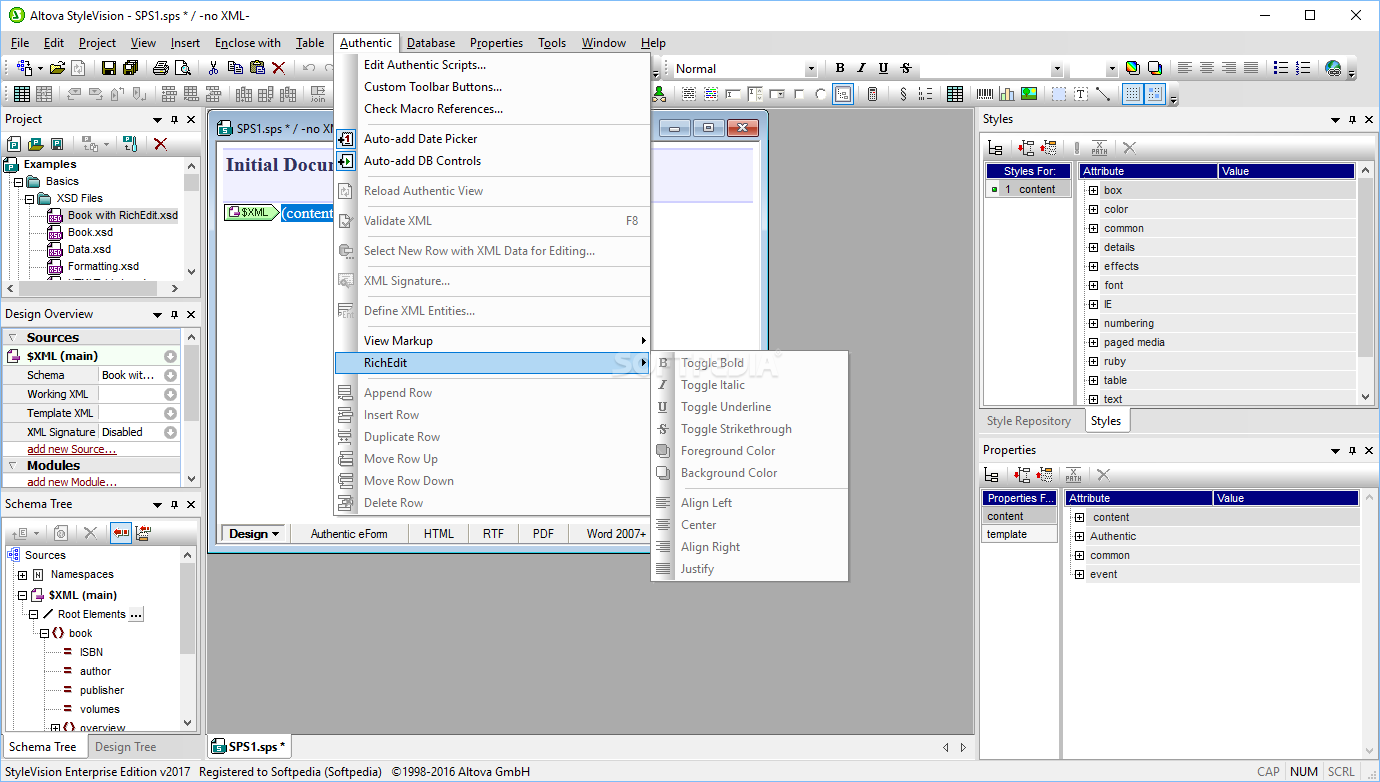Click the hyperlink globe icon
The height and width of the screenshot is (782, 1380).
pyautogui.click(x=1333, y=68)
